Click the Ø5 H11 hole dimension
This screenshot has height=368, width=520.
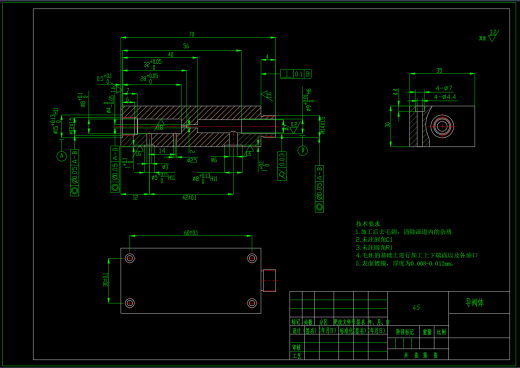point(163,178)
